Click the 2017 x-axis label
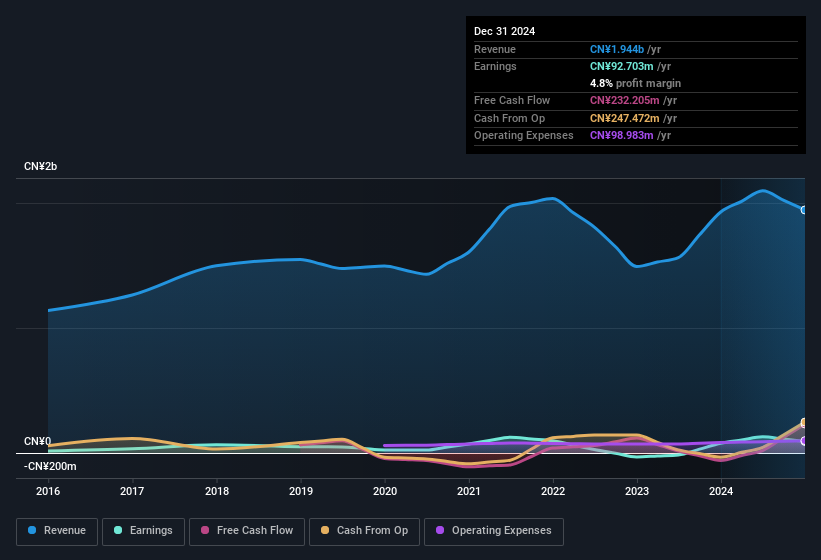 (132, 491)
